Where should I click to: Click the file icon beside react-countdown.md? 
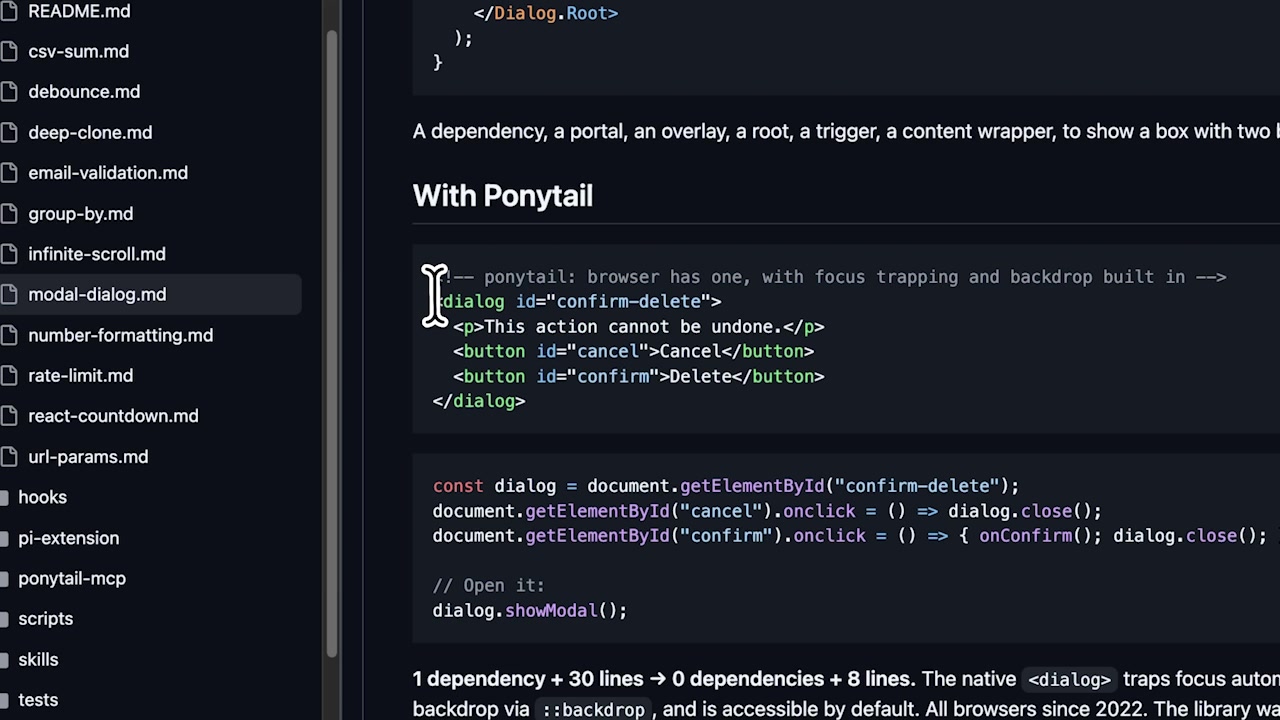(x=9, y=416)
